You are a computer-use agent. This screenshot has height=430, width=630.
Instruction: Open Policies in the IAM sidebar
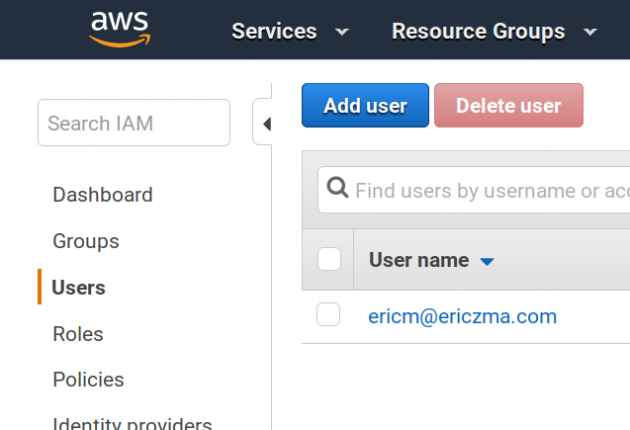point(88,380)
